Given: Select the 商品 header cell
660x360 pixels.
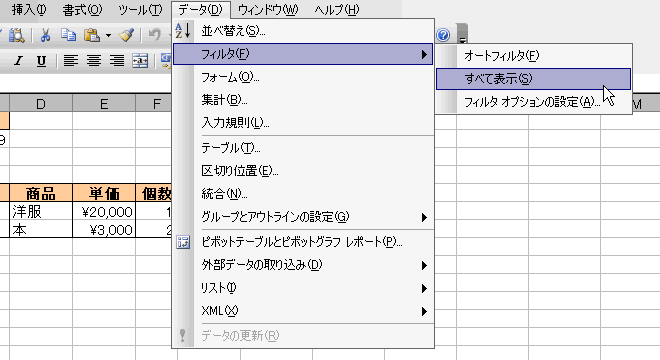Looking at the screenshot, I should point(41,193).
